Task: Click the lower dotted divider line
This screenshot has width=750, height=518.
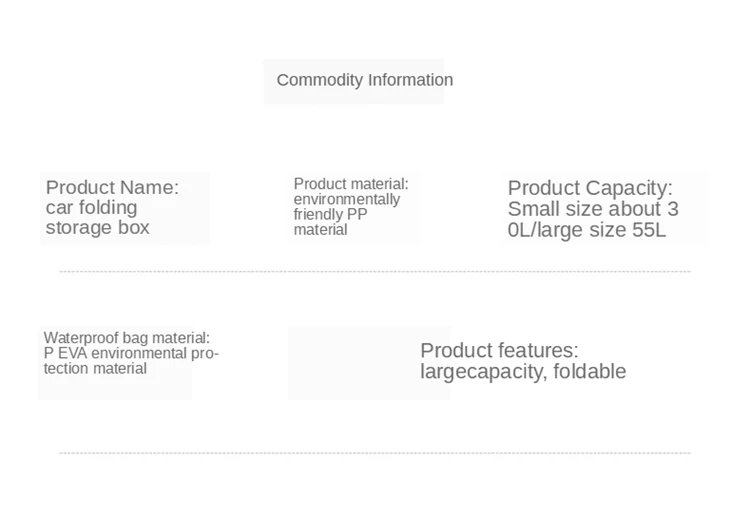Action: [x=375, y=452]
